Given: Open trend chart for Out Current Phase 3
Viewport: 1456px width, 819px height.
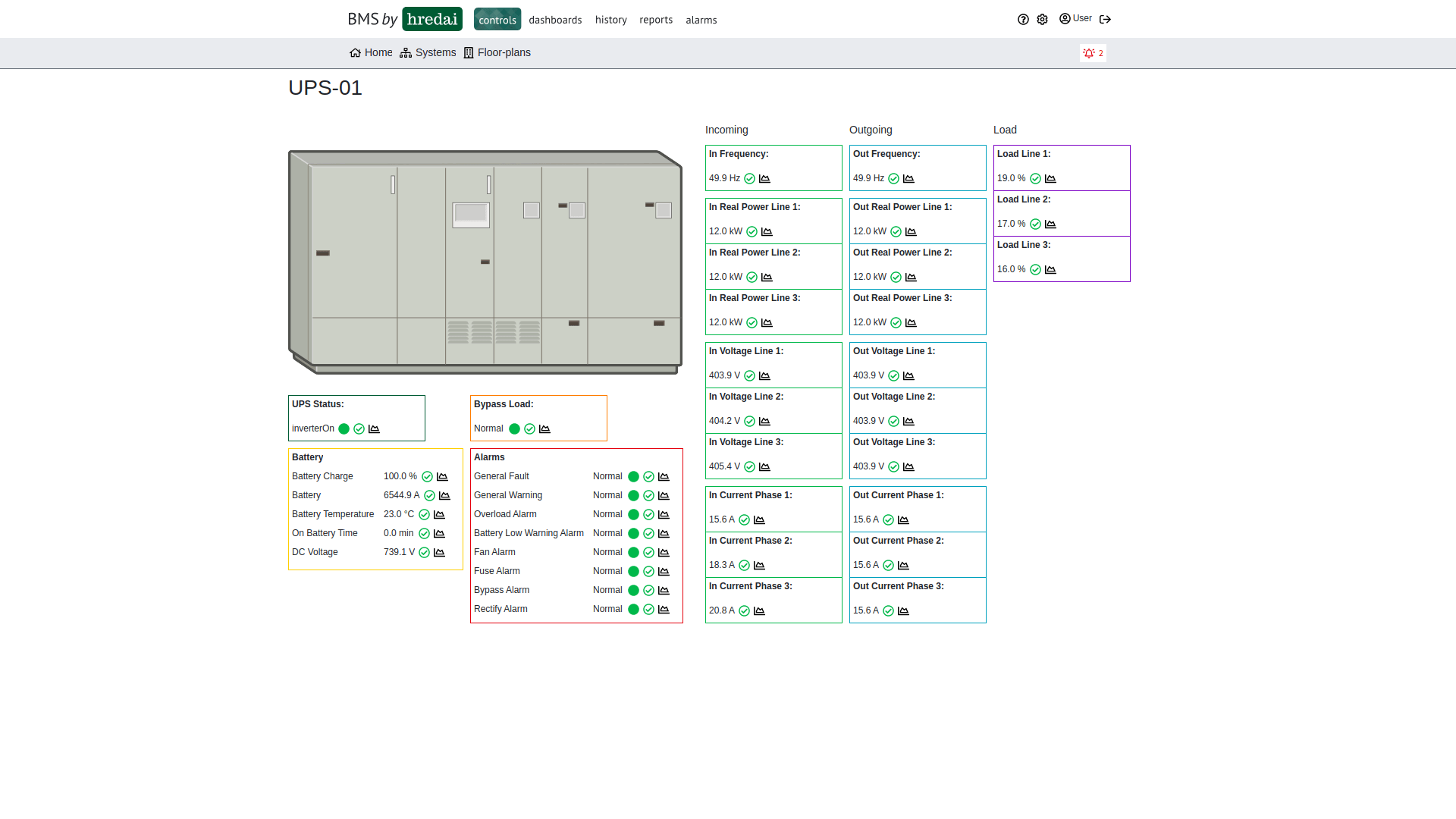Looking at the screenshot, I should (903, 611).
